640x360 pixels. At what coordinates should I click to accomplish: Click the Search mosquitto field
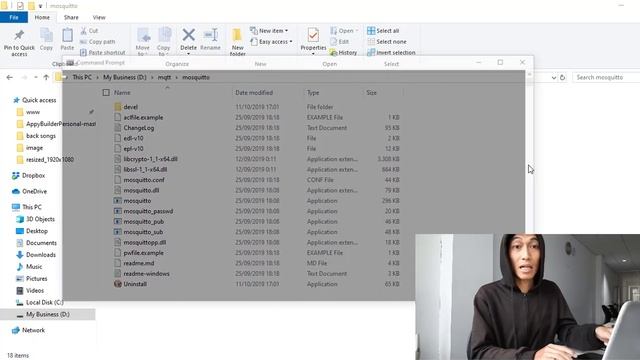[606, 77]
